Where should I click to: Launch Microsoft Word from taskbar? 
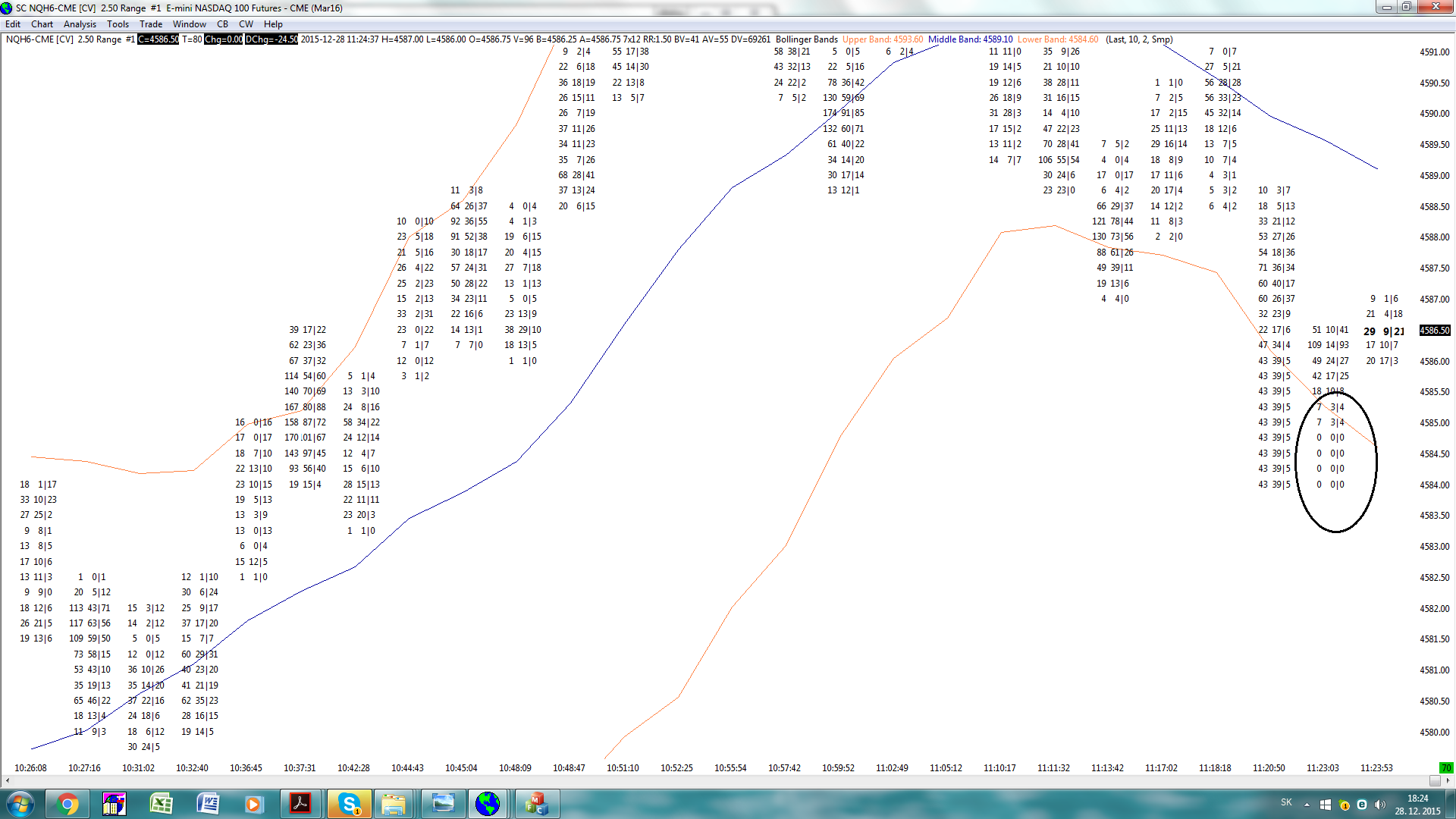[x=208, y=804]
